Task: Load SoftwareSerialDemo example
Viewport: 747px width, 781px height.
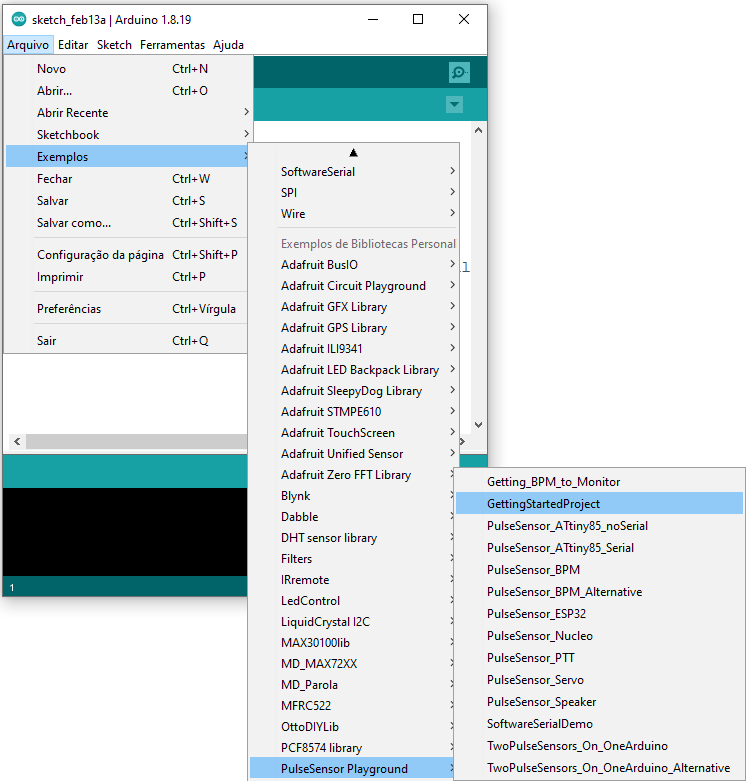Action: (x=599, y=724)
